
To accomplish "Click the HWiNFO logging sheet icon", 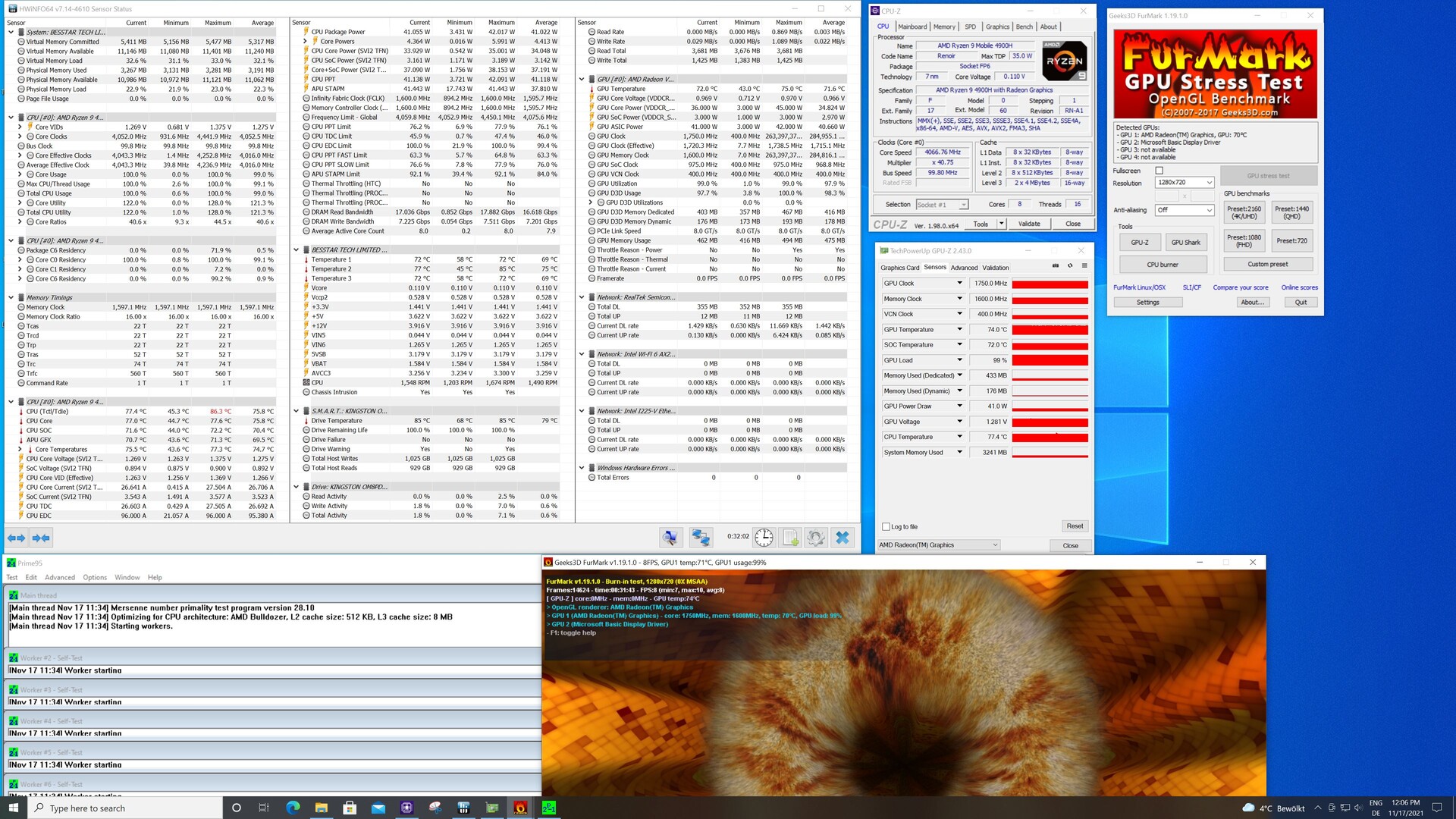I will point(790,538).
